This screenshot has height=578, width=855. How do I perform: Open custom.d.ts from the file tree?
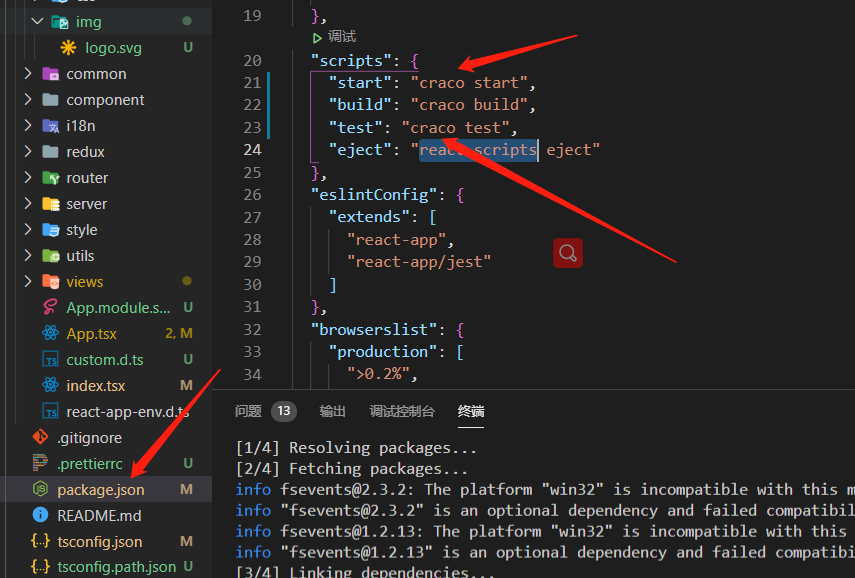[x=105, y=360]
